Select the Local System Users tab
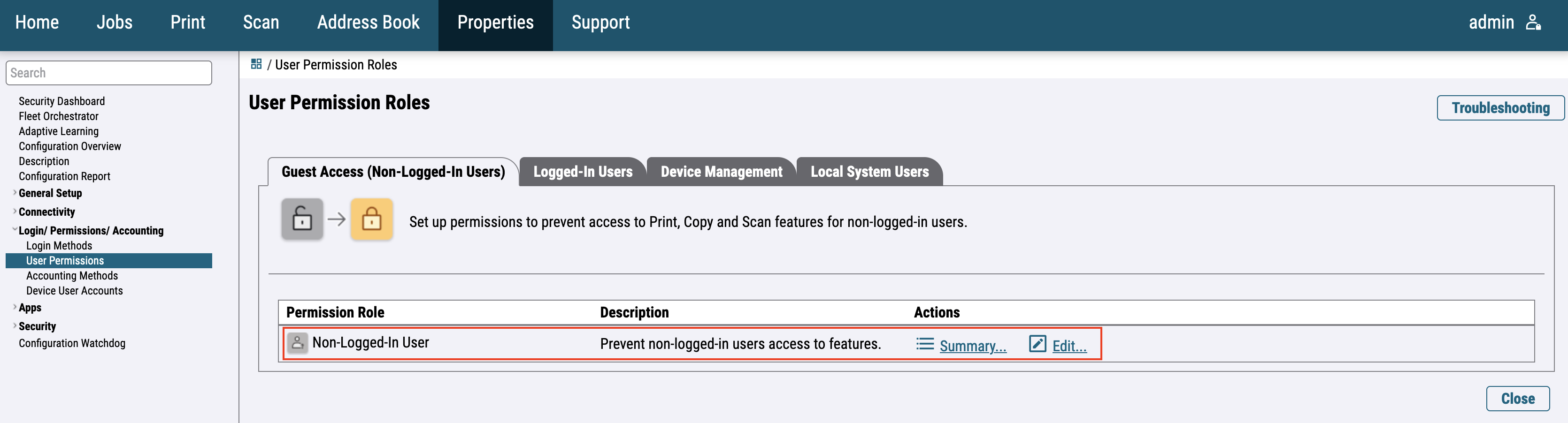The width and height of the screenshot is (1568, 423). pos(869,172)
